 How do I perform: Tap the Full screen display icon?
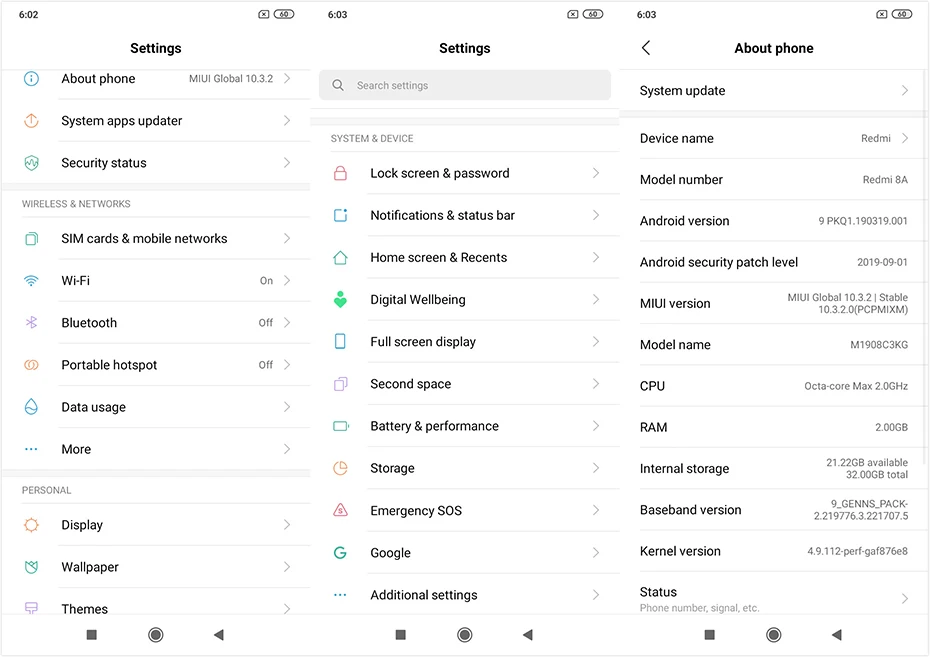(x=340, y=342)
